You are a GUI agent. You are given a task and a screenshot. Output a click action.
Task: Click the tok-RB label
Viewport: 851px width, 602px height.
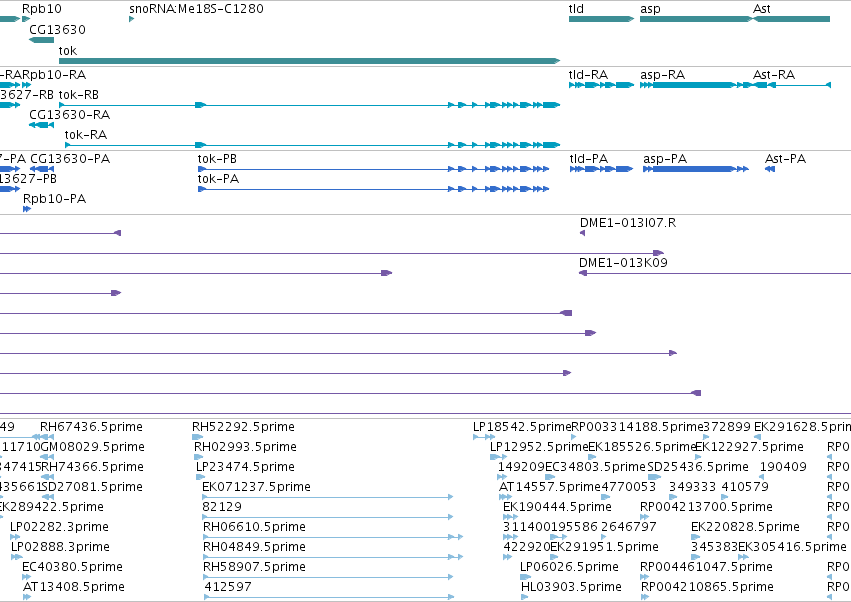(x=79, y=94)
